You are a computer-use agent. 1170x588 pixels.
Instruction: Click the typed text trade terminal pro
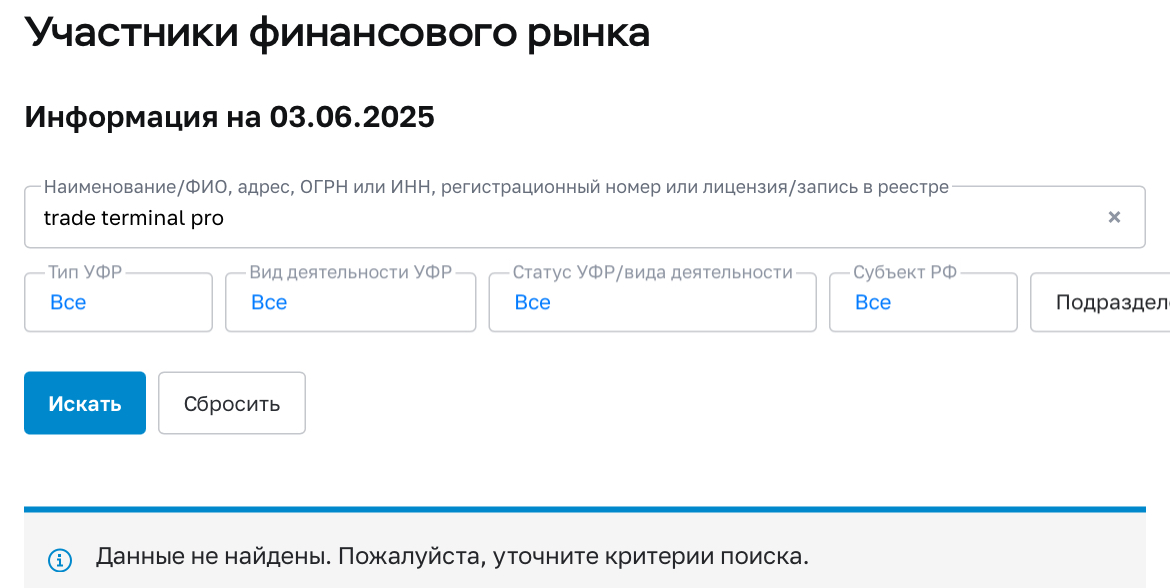coord(133,218)
